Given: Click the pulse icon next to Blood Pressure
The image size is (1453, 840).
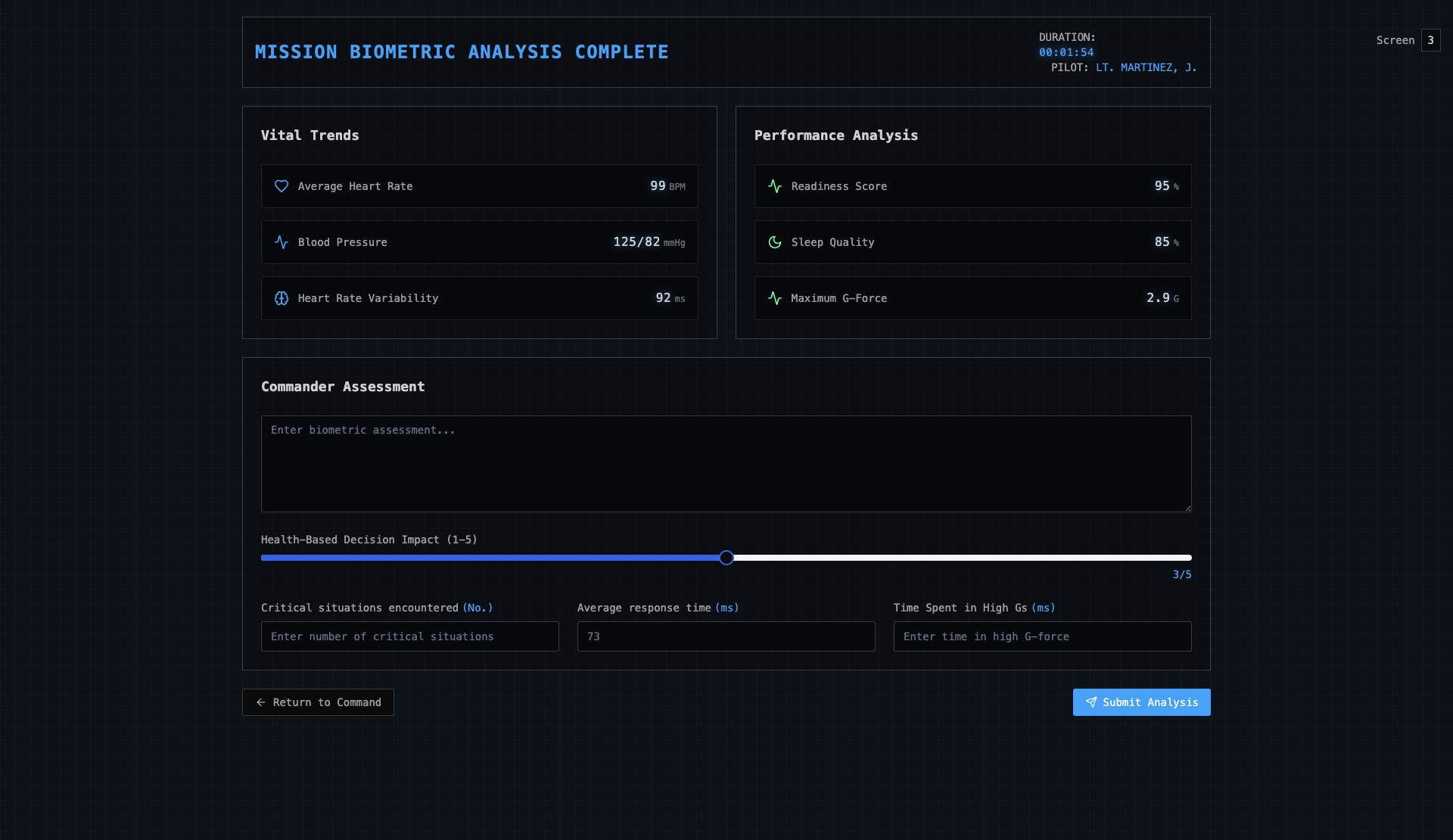Looking at the screenshot, I should pos(282,242).
